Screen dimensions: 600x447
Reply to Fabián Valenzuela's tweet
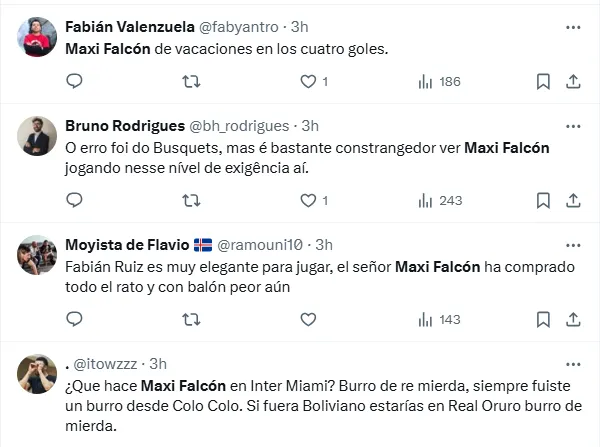coord(75,81)
